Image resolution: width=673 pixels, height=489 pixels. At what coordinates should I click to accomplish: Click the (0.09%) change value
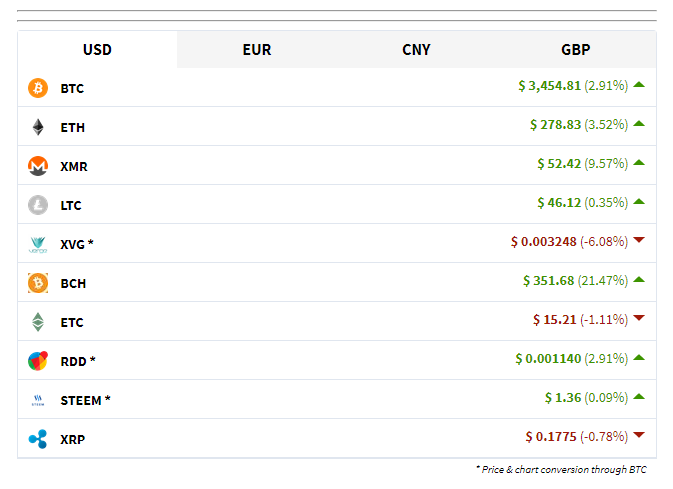(606, 398)
